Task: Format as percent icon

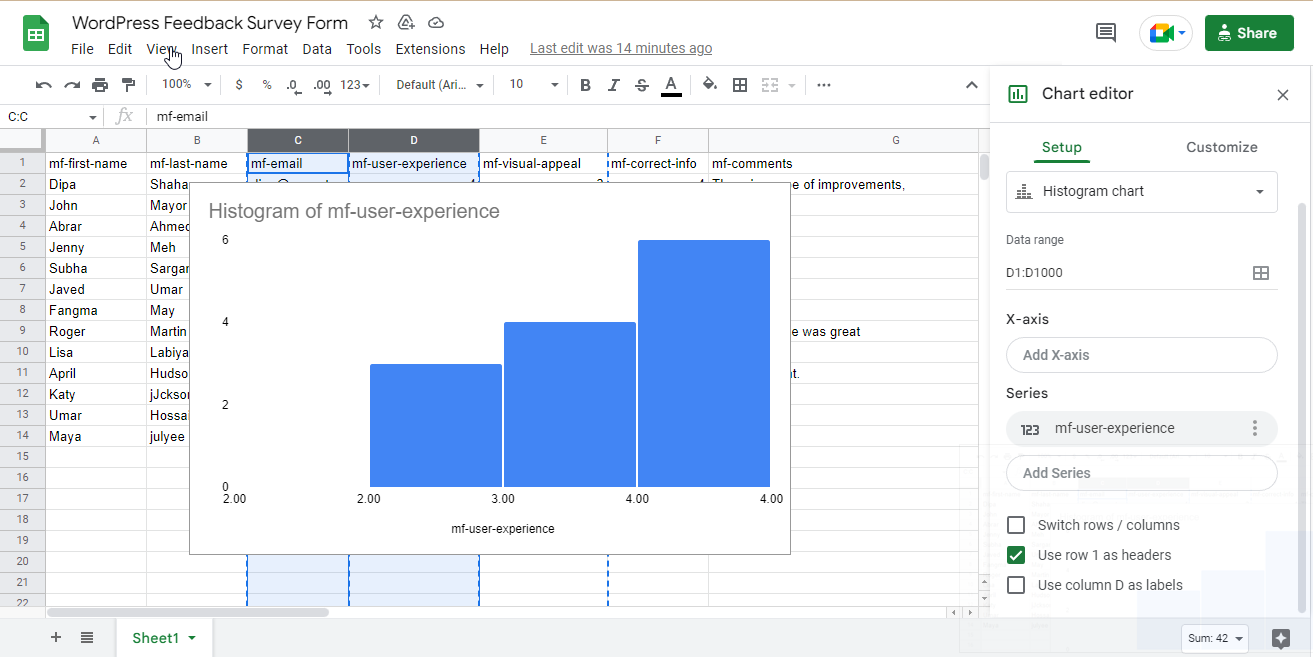Action: tap(267, 85)
